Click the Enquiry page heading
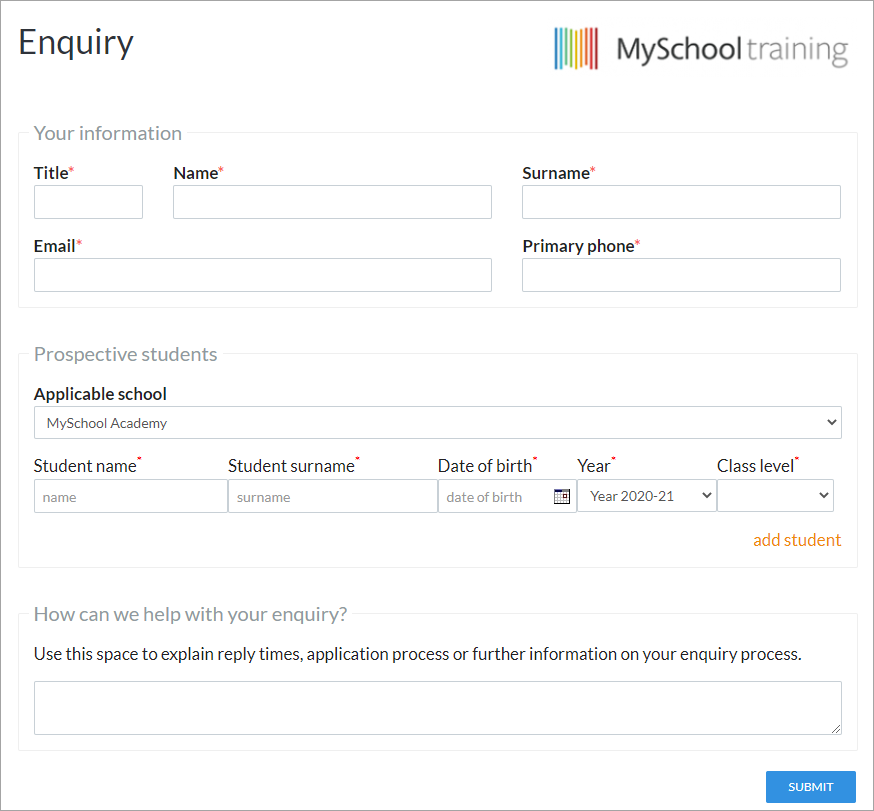Viewport: 874px width, 811px height. pyautogui.click(x=76, y=43)
